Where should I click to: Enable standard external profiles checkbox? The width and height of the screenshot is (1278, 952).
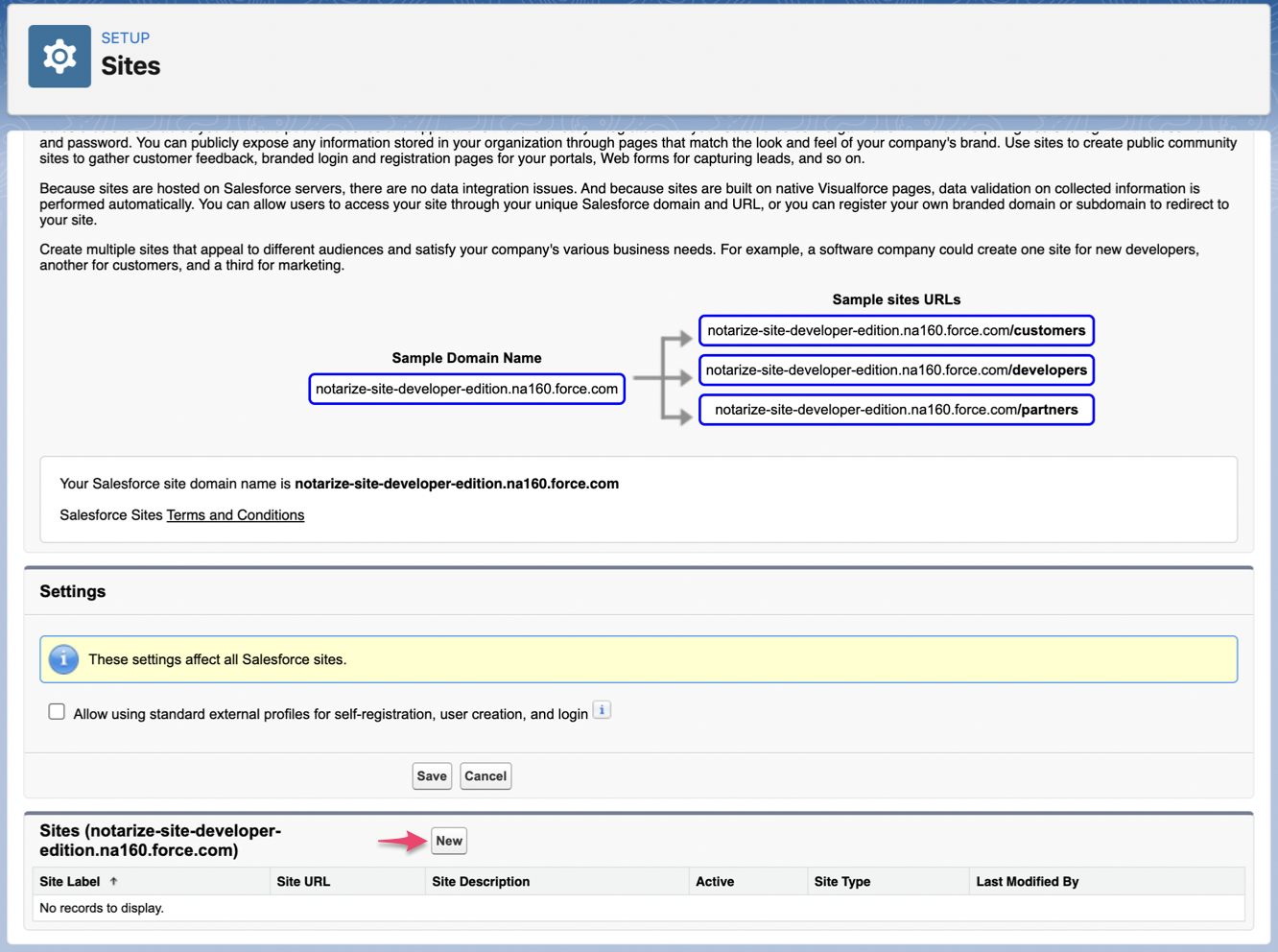point(57,712)
